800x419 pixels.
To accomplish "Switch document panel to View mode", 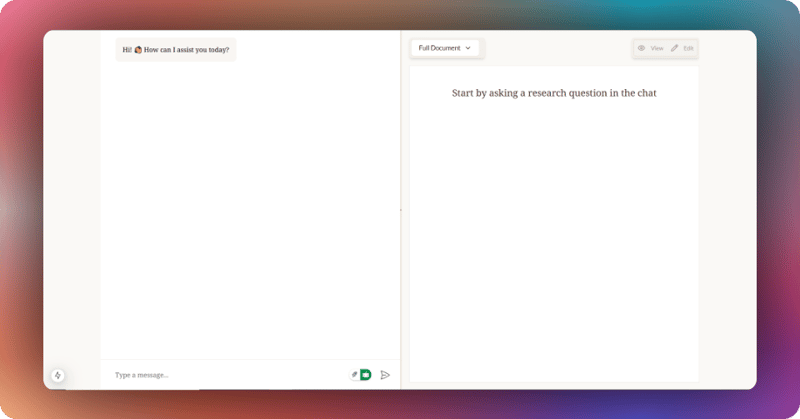I will (x=650, y=48).
